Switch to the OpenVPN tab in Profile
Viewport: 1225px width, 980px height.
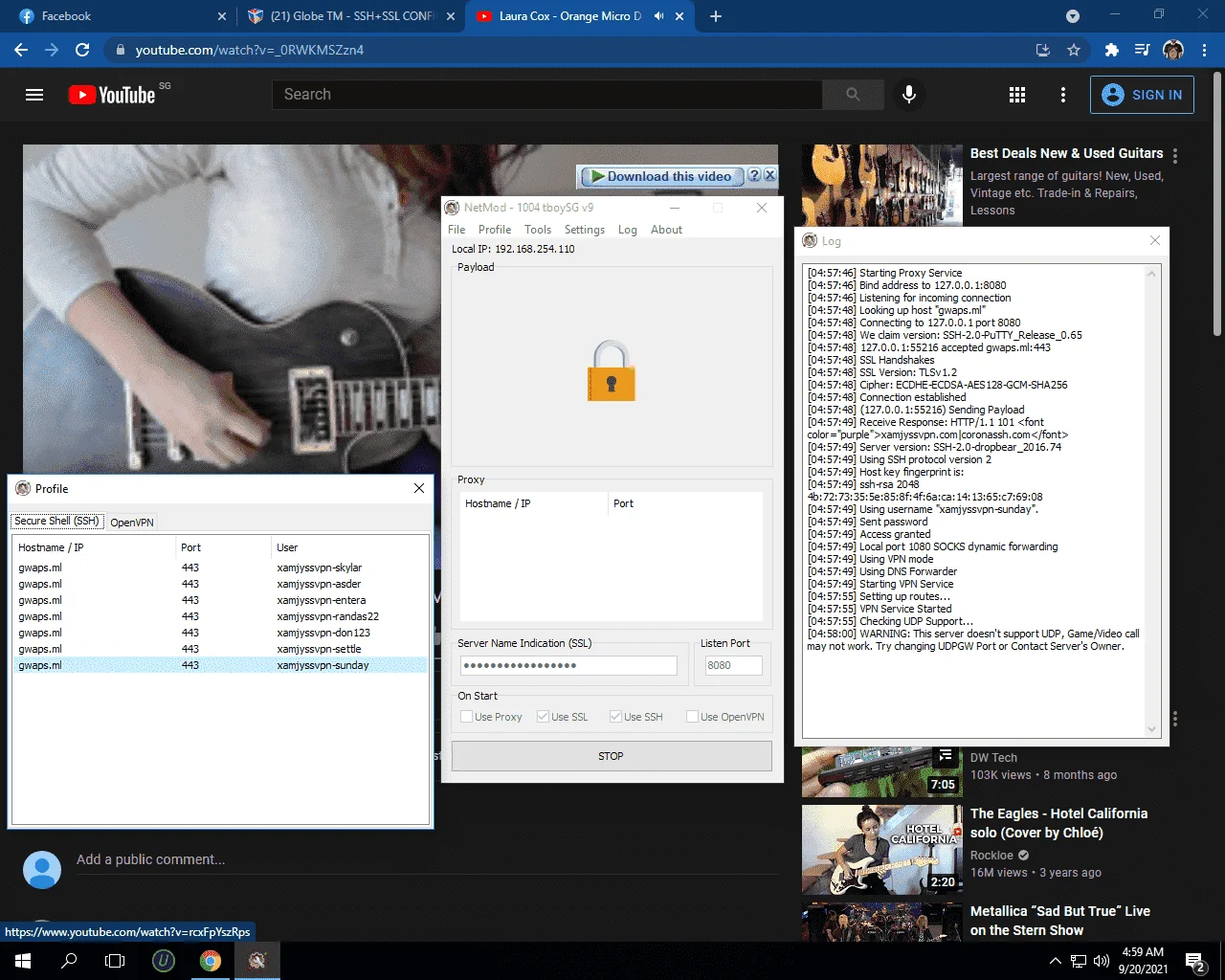[132, 523]
